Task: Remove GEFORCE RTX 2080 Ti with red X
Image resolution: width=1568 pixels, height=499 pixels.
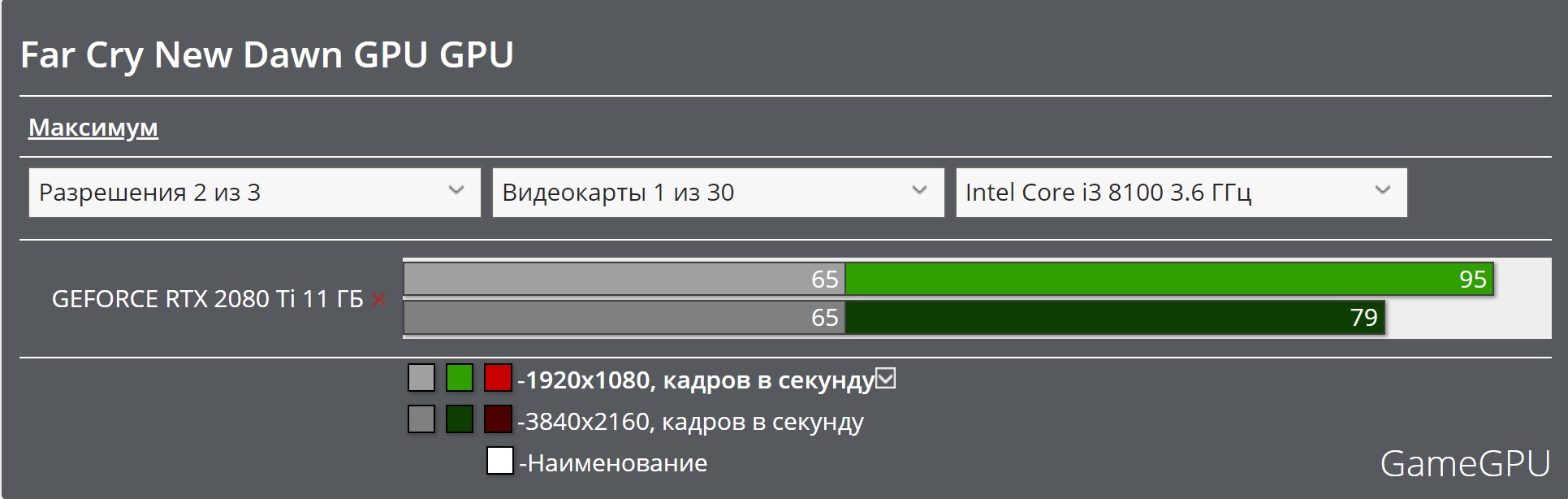Action: pyautogui.click(x=378, y=300)
